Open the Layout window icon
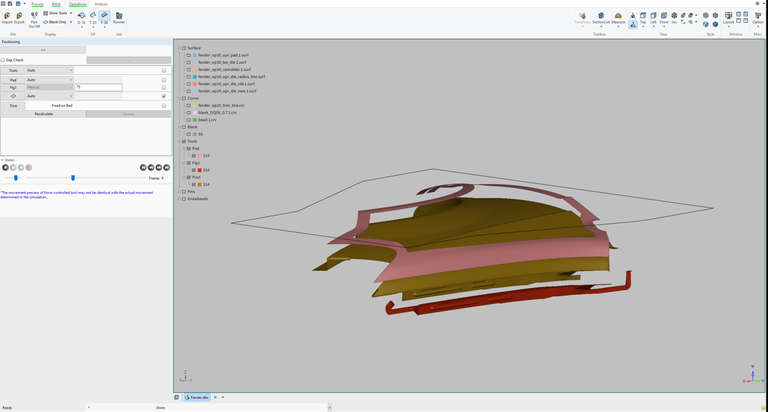This screenshot has height=412, width=768. pyautogui.click(x=728, y=16)
